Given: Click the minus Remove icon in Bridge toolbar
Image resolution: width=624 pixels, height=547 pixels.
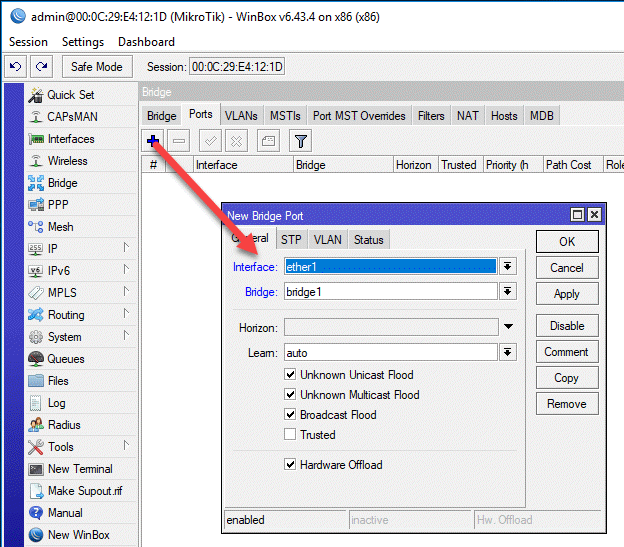Looking at the screenshot, I should coord(179,140).
